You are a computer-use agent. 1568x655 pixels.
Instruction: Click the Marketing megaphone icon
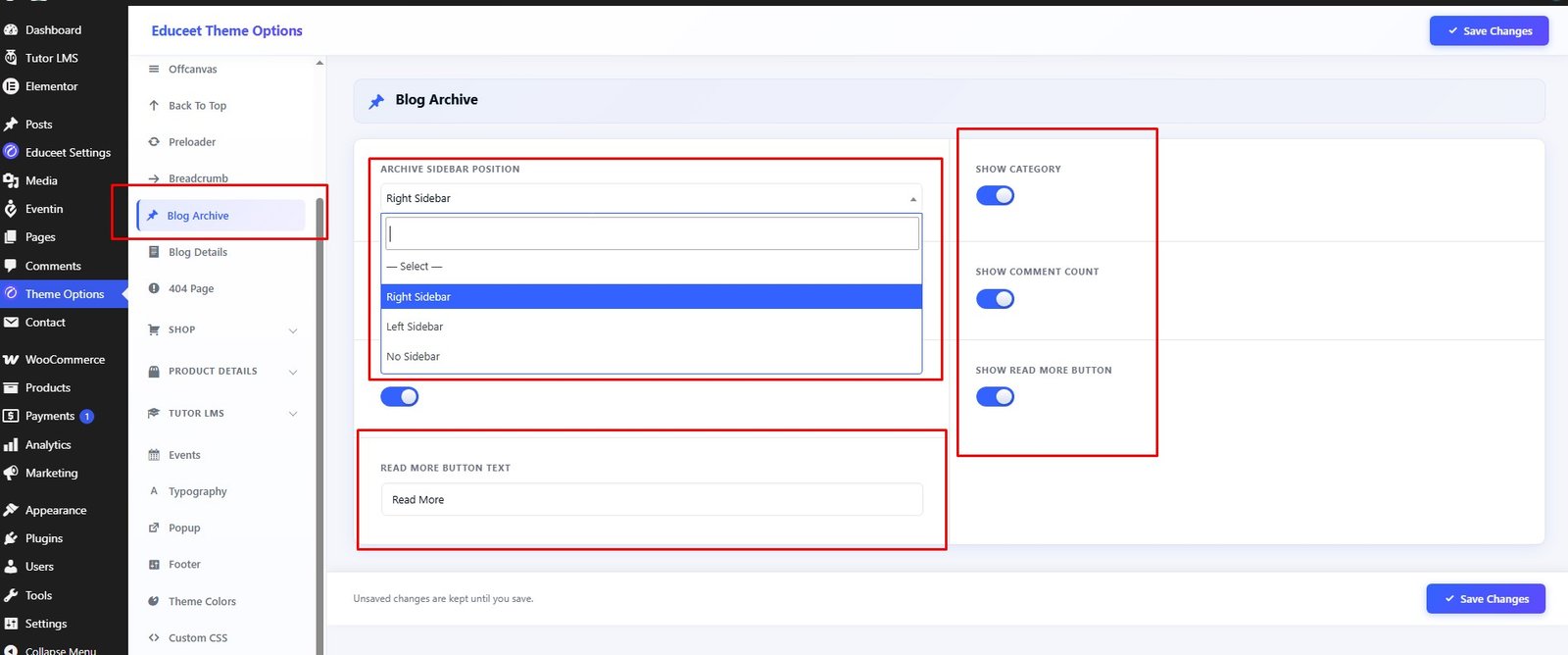coord(11,473)
